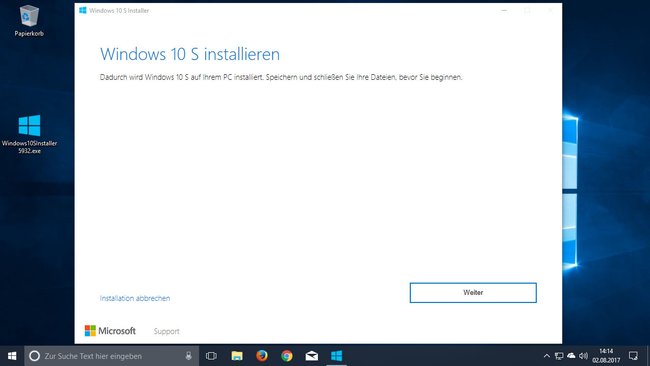Open Task View from taskbar
This screenshot has width=650, height=366.
211,356
